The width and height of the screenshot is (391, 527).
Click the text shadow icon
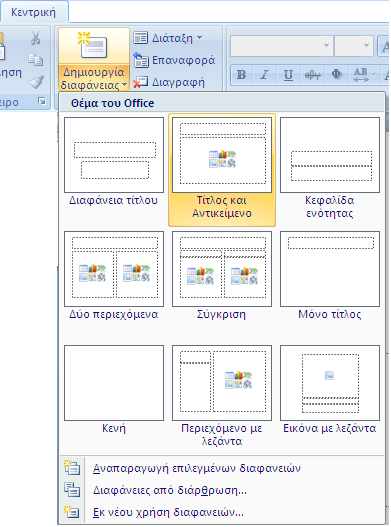pos(336,74)
